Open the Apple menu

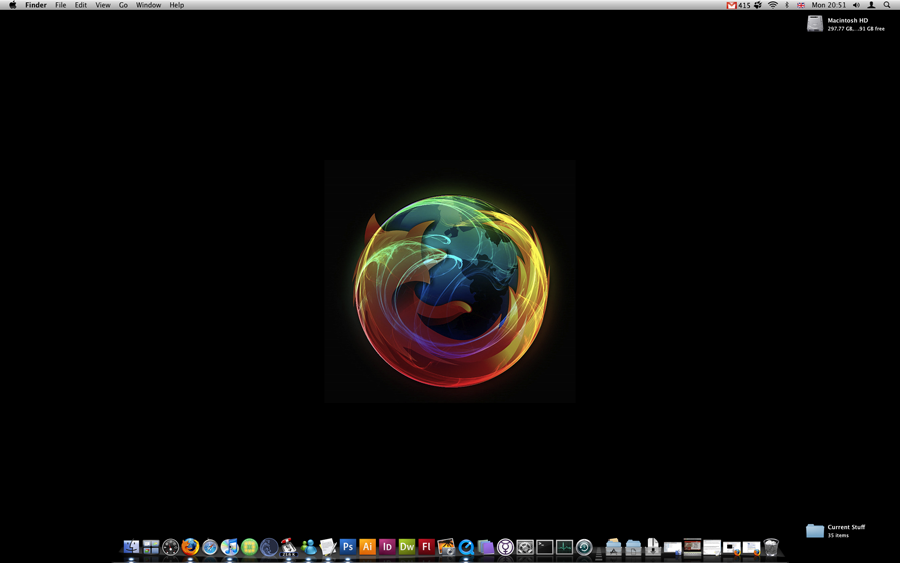12,5
